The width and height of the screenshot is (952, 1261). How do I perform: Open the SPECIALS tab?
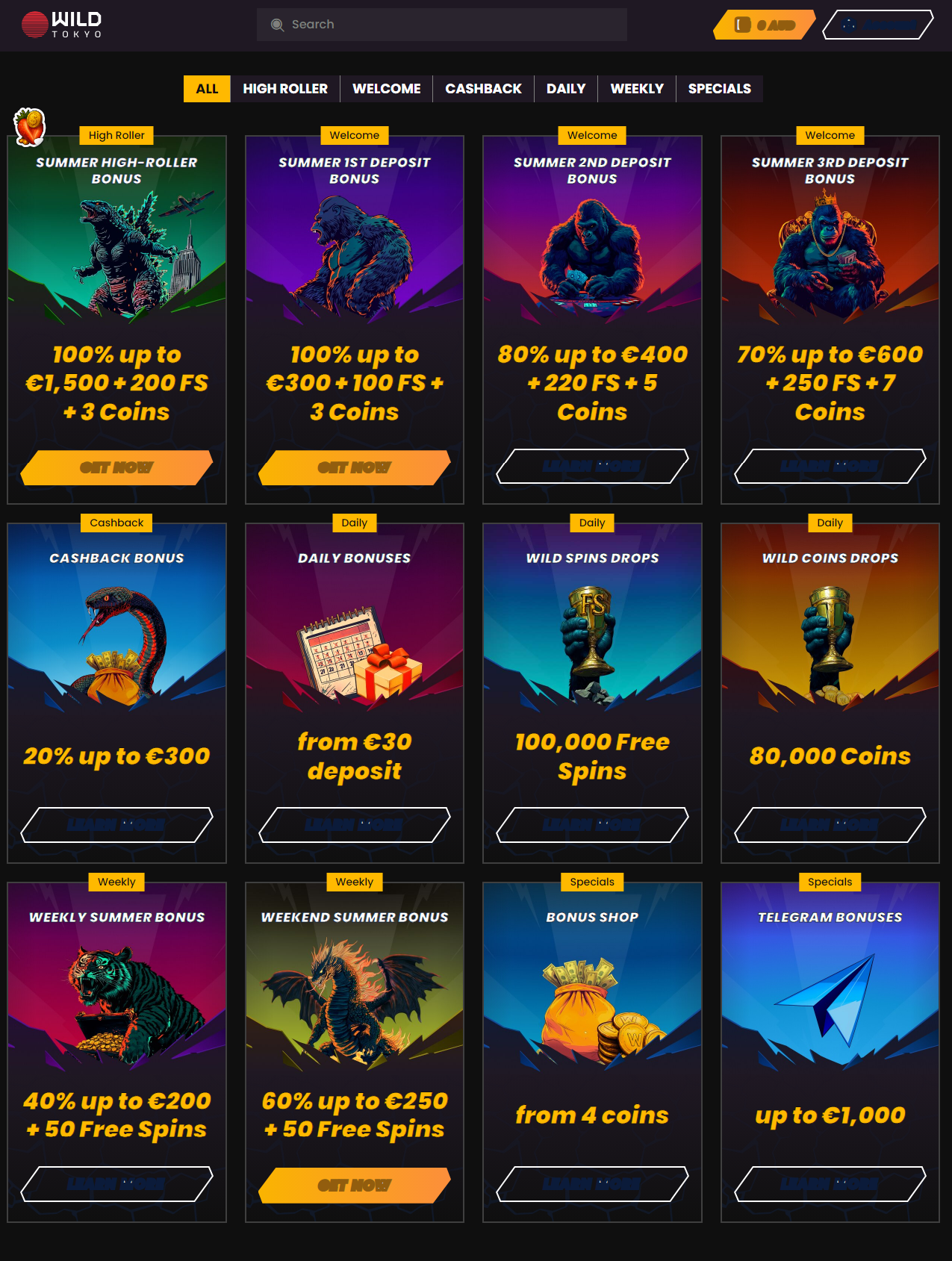point(720,89)
